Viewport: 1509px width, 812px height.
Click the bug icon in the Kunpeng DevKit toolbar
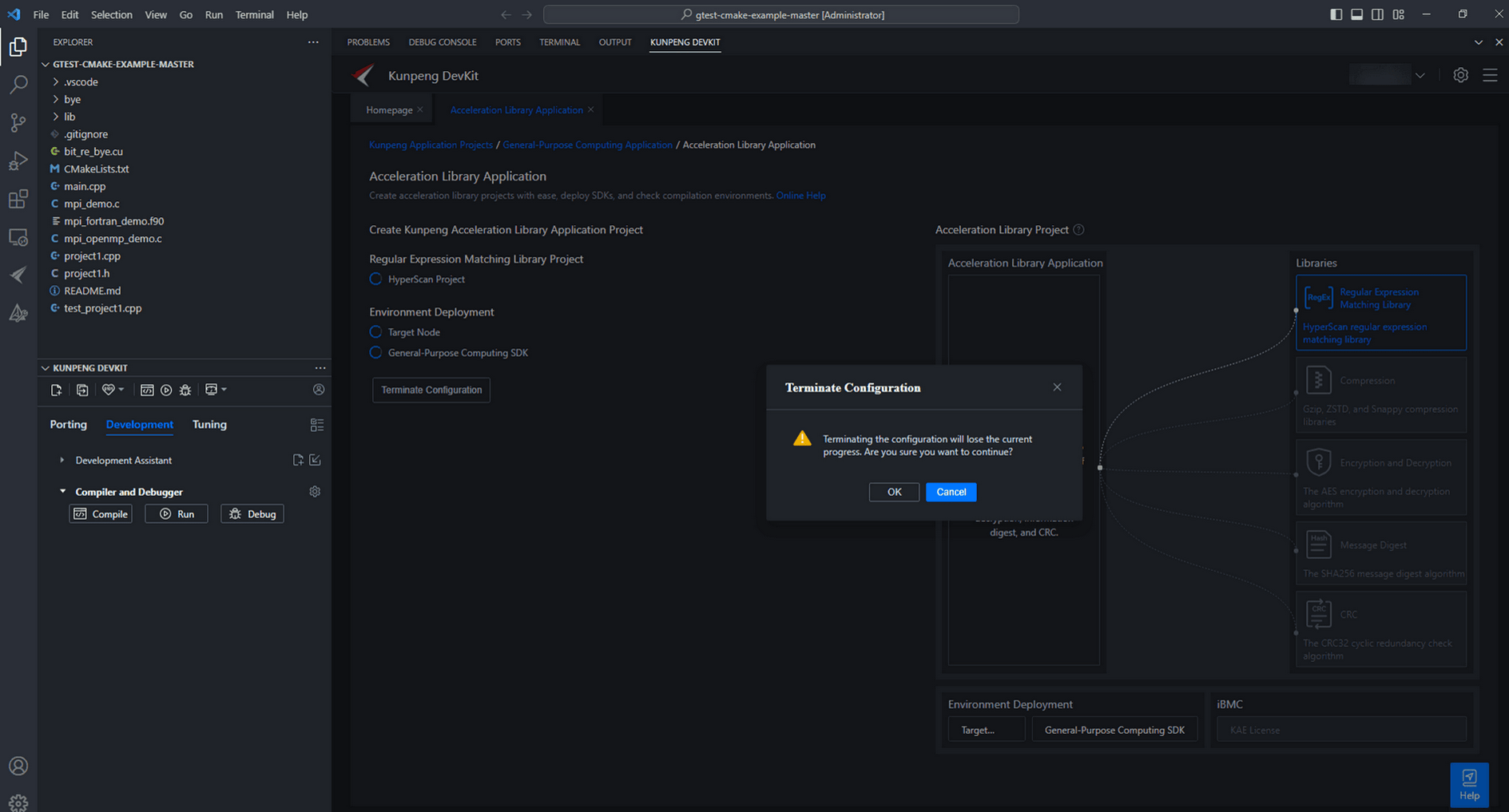tap(185, 390)
